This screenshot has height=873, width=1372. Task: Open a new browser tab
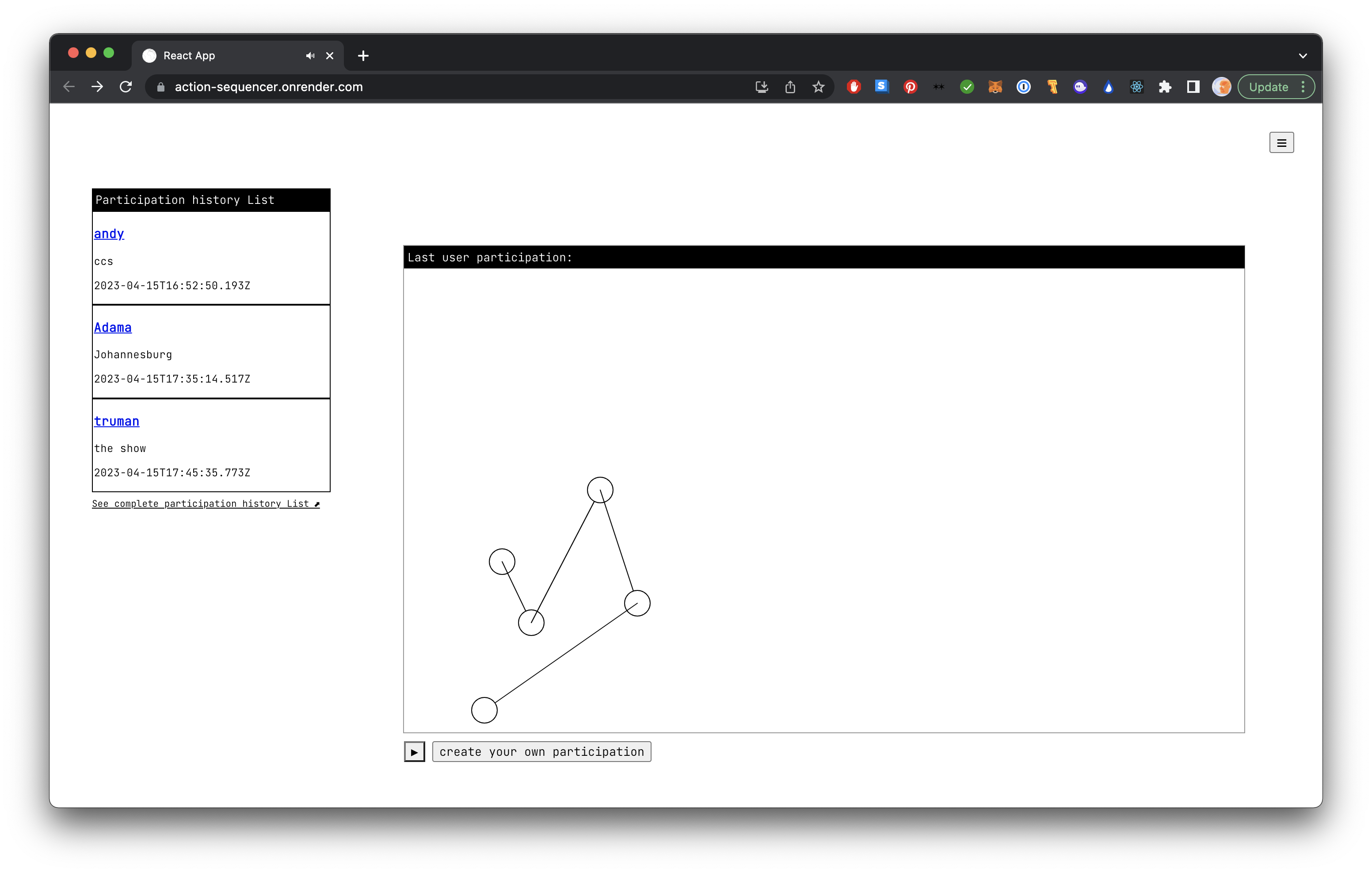pyautogui.click(x=363, y=55)
